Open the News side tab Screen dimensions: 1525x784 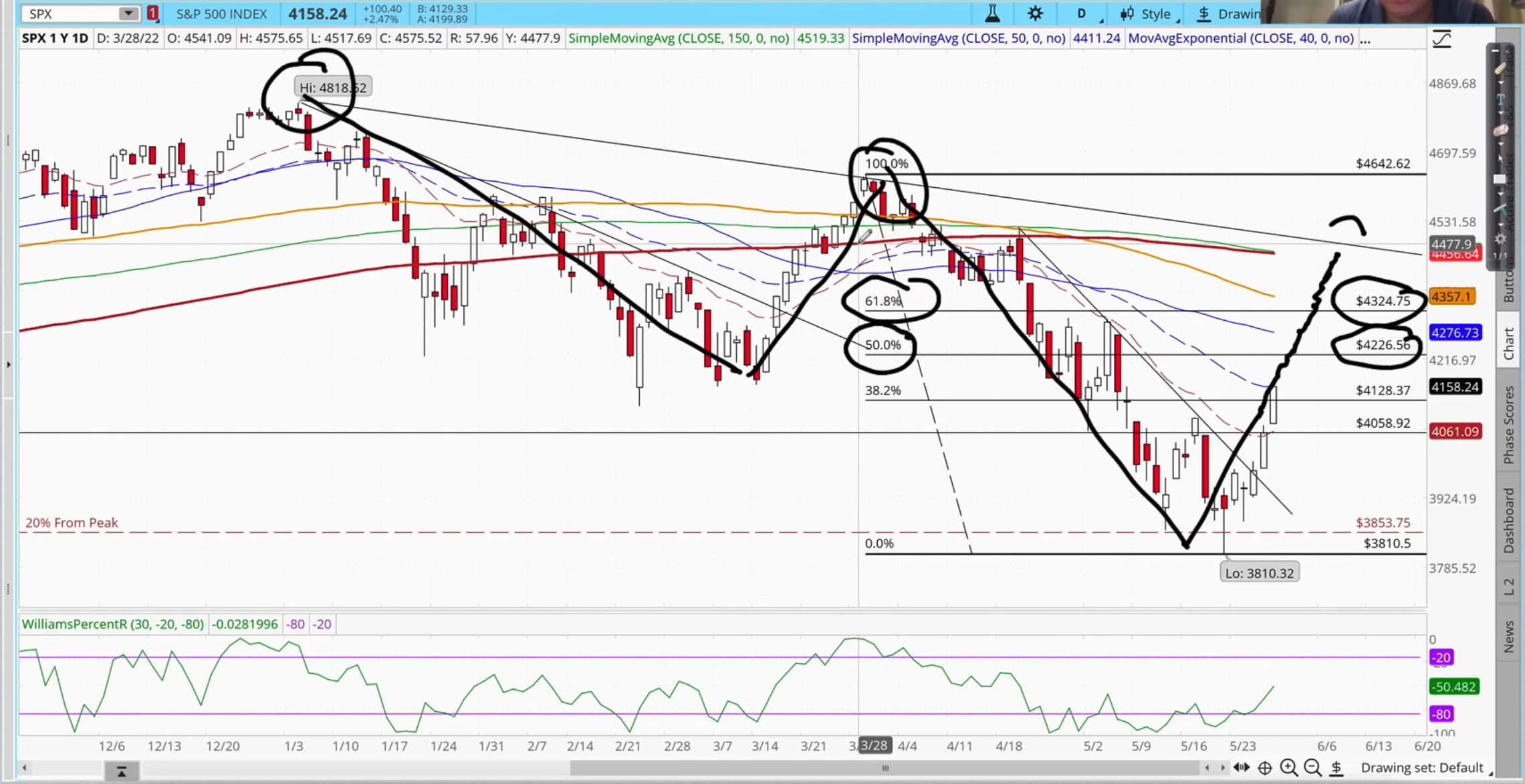1509,636
